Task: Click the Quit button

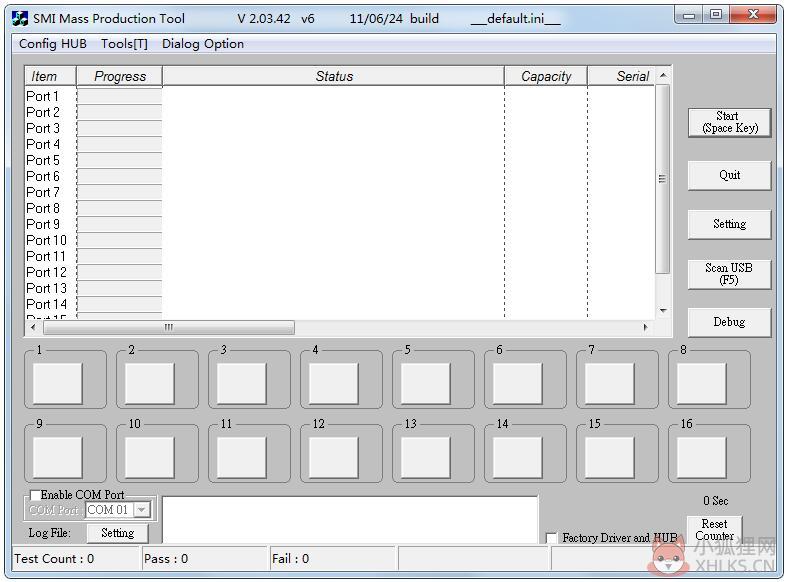Action: [x=729, y=175]
